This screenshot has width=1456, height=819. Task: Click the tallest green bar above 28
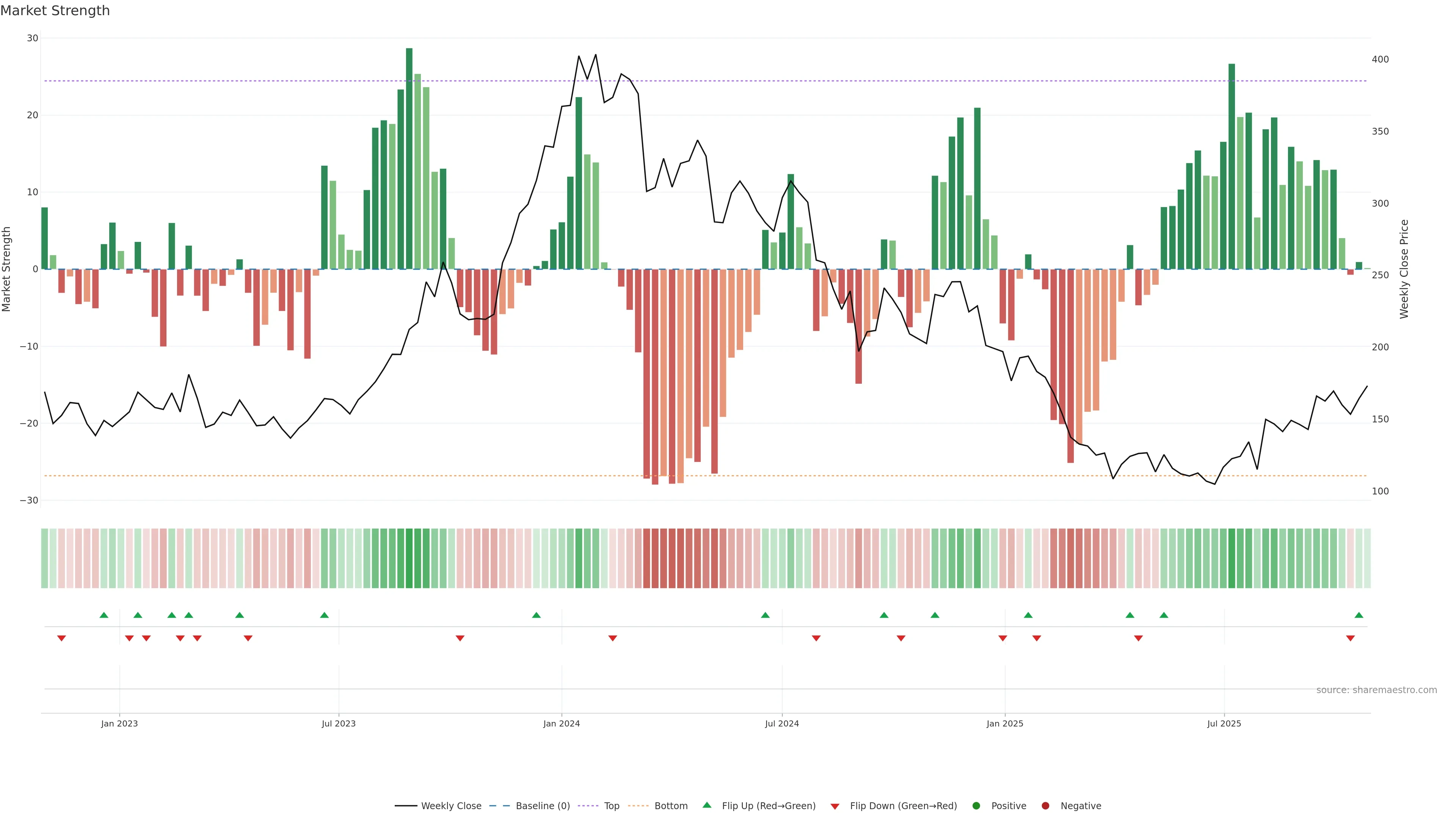pyautogui.click(x=409, y=158)
